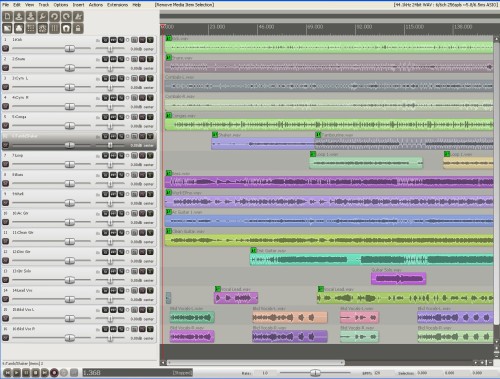Select the Tamb/Shaker track header
Viewport: 500px width, 379px height.
click(79, 141)
